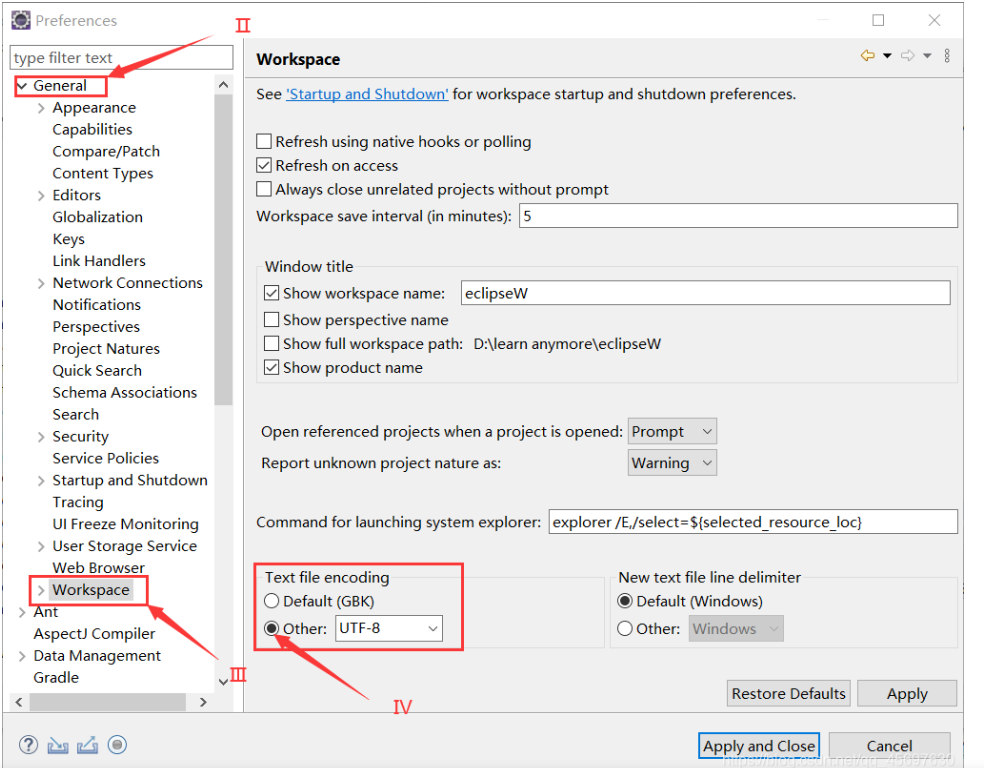Click Restore Defaults button

coord(789,694)
